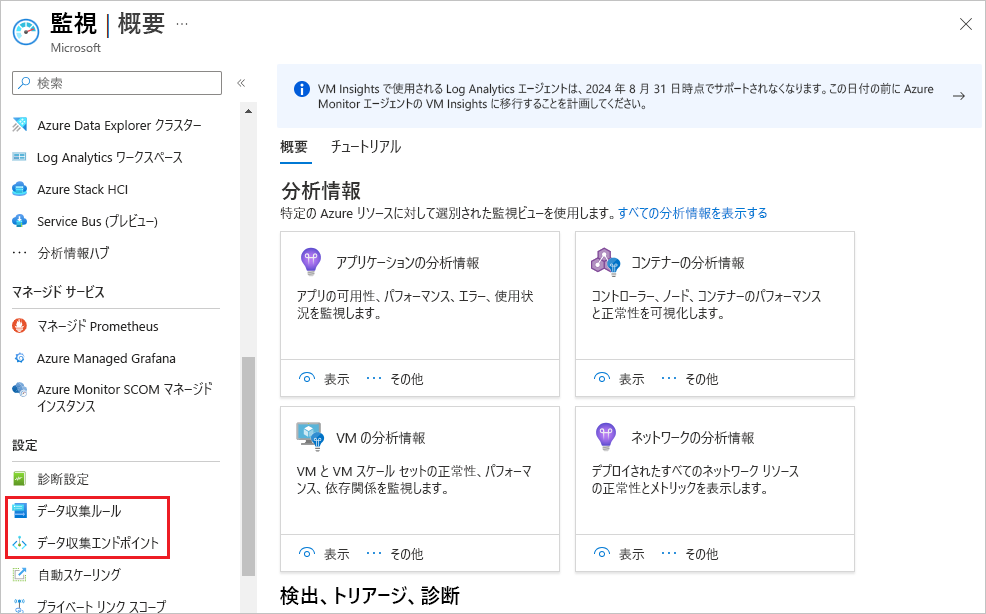The image size is (986, 614).
Task: Open 分析情報ハブ from the sidebar
Action: 73,253
